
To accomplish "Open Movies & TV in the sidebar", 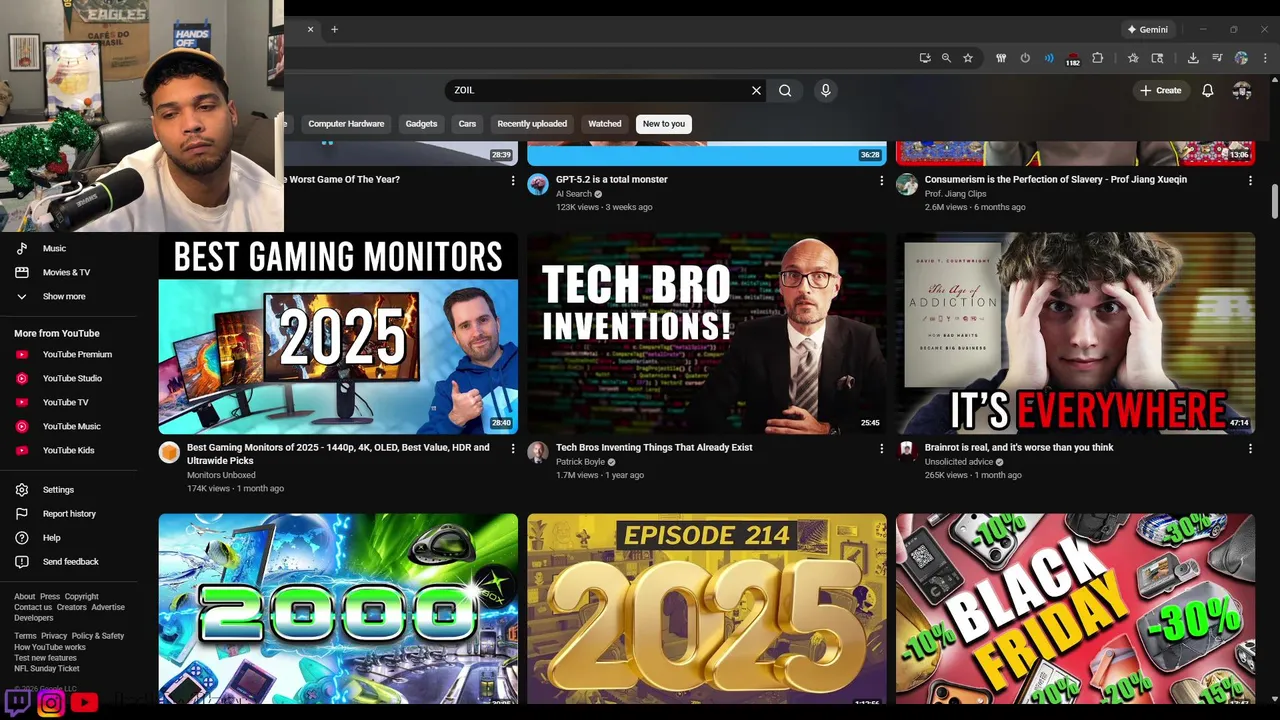I will [68, 272].
